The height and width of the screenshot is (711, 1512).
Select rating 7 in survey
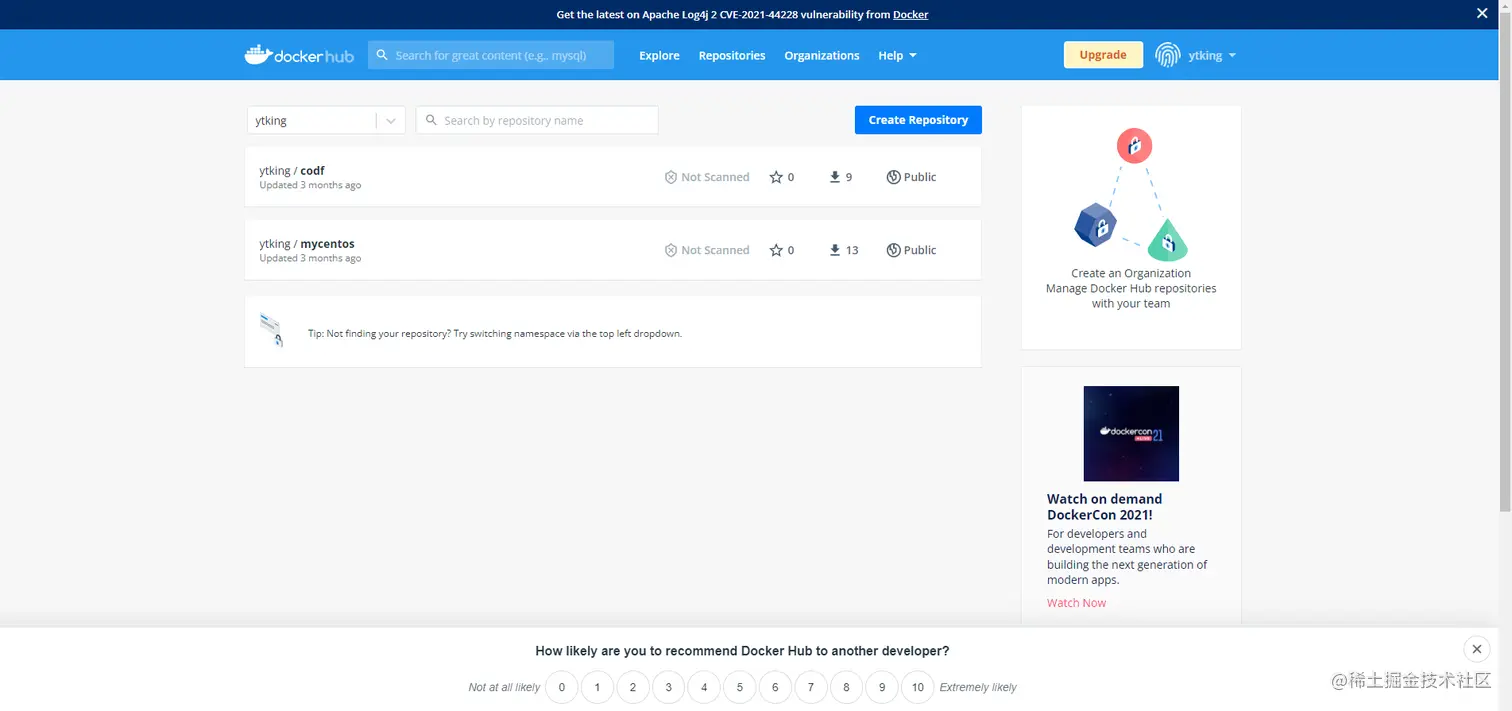coord(811,687)
